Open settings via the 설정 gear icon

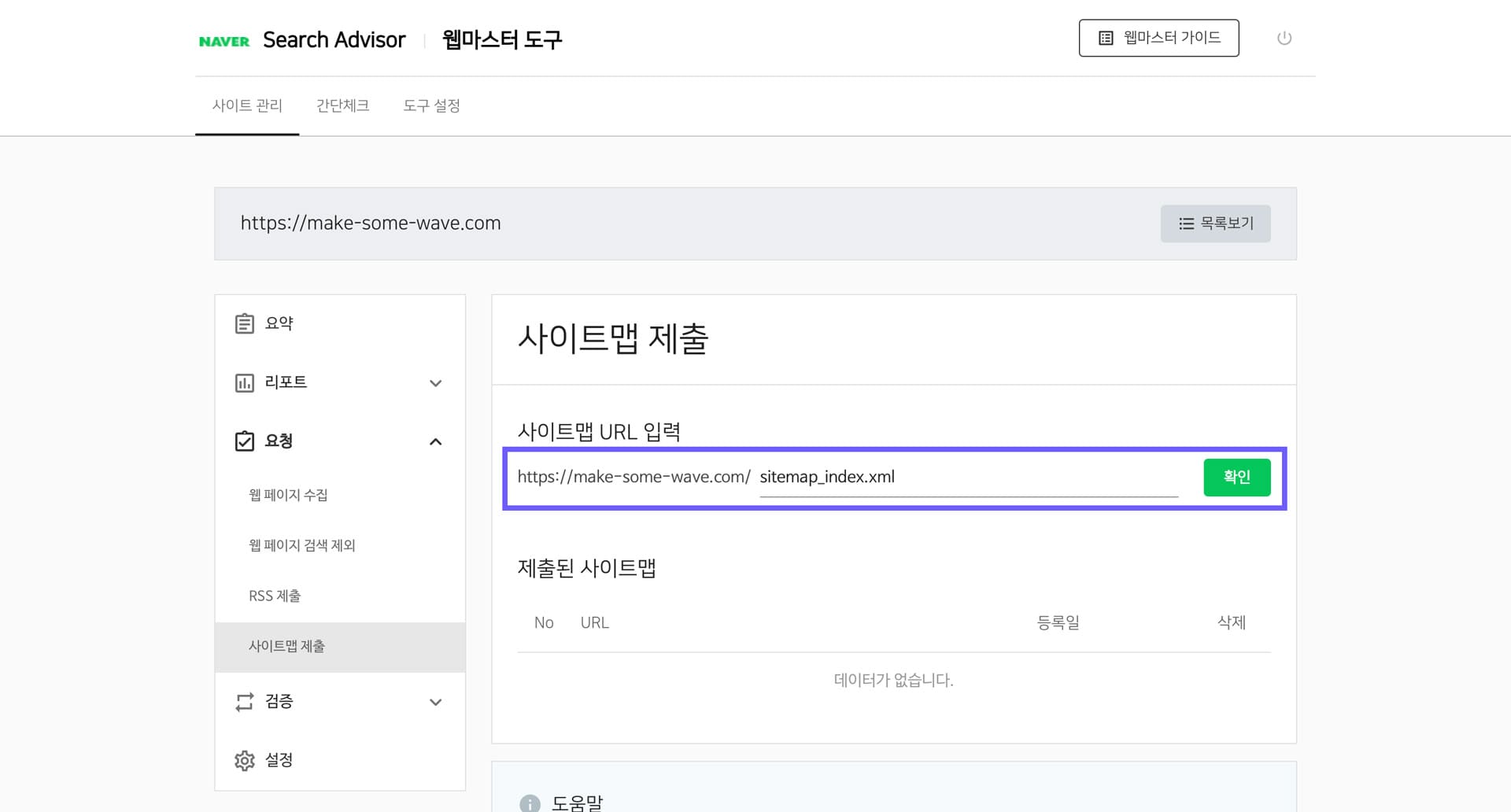244,760
